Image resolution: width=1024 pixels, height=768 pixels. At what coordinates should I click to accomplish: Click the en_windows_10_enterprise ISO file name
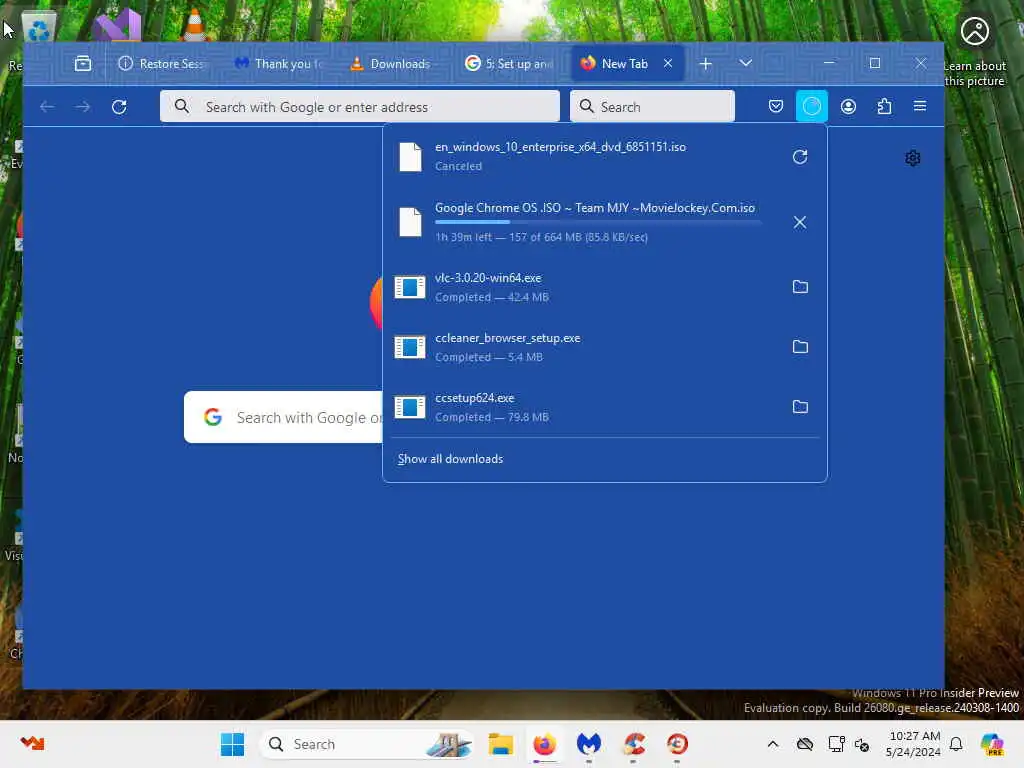coord(560,147)
